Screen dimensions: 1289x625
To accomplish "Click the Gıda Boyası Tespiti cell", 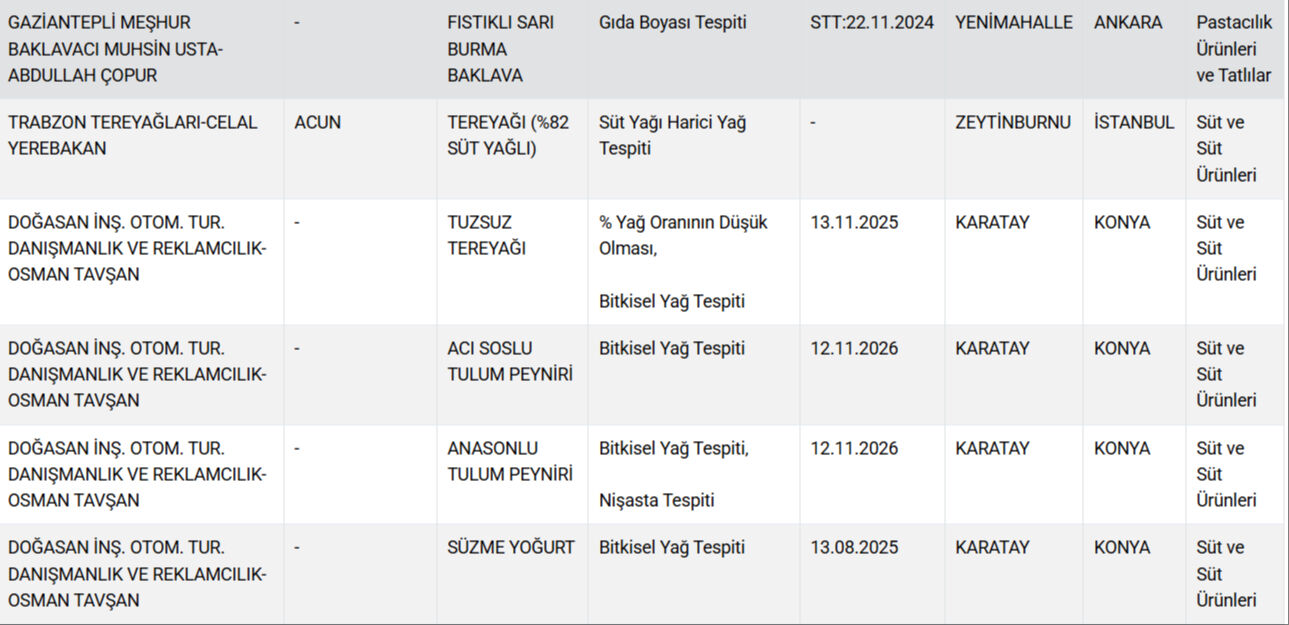I will 672,23.
